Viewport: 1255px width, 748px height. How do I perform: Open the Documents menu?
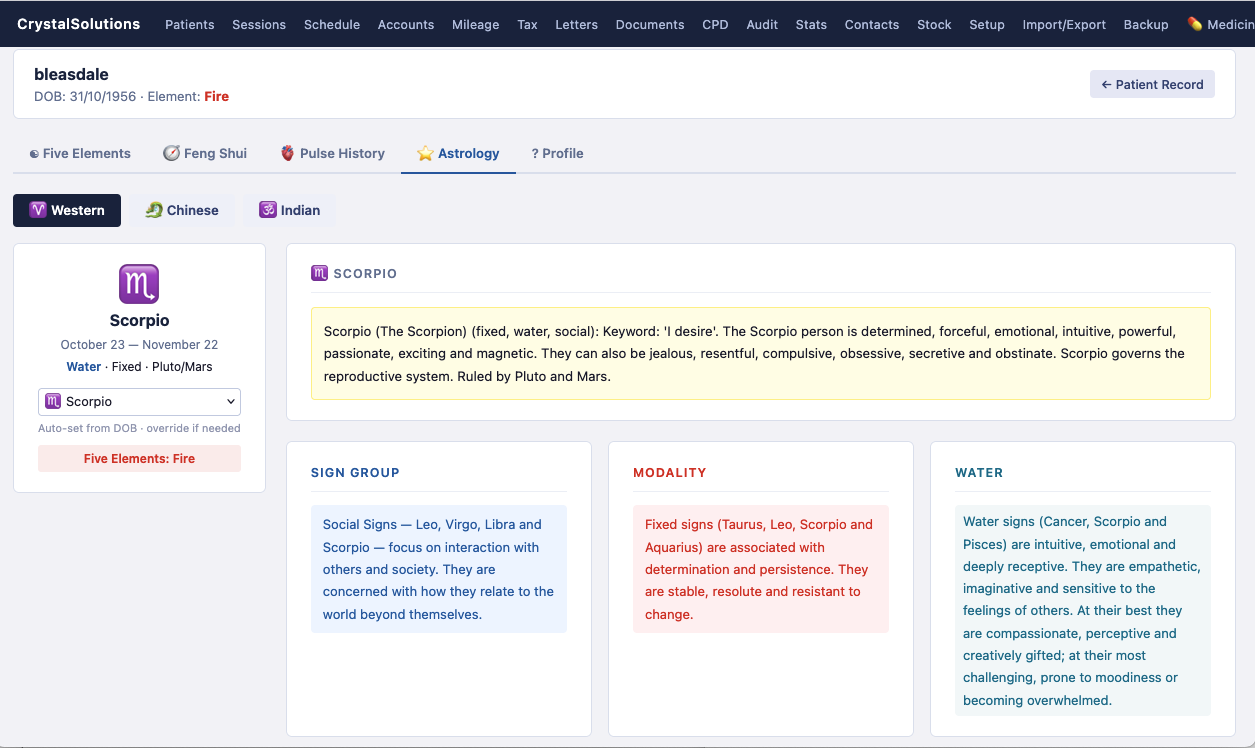pyautogui.click(x=650, y=24)
